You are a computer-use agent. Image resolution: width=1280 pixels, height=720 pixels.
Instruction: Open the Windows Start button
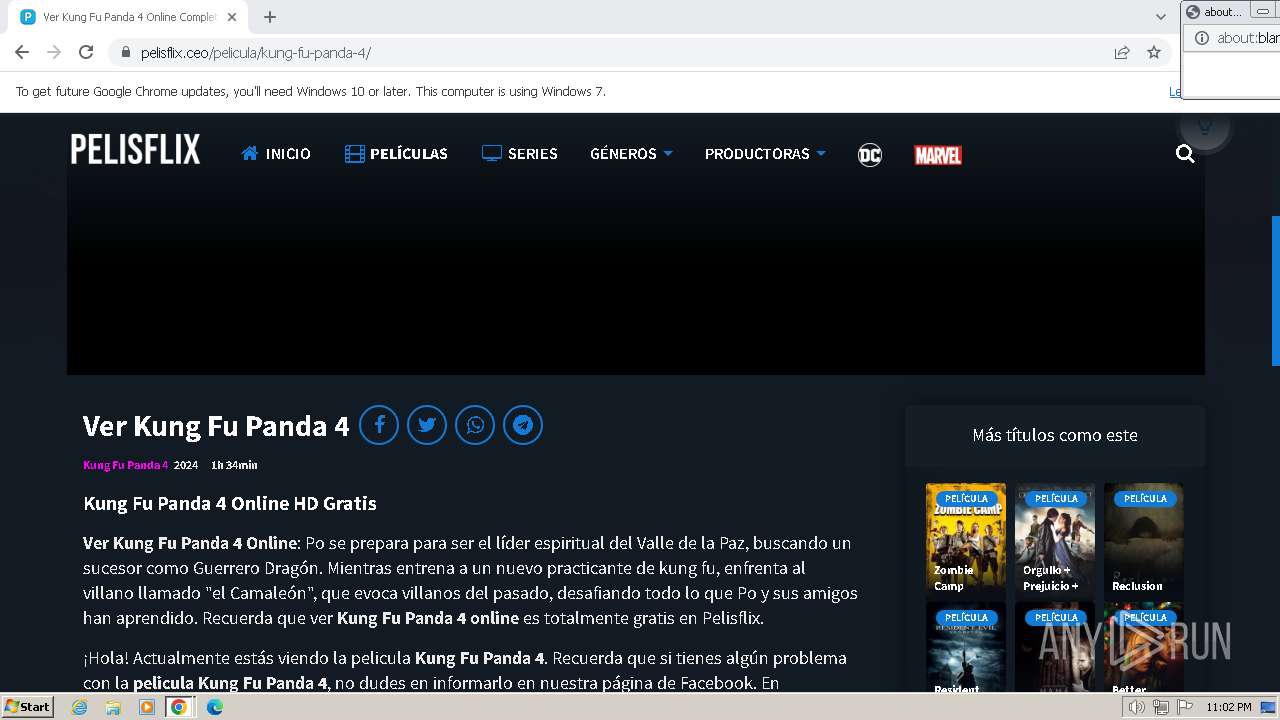(27, 707)
